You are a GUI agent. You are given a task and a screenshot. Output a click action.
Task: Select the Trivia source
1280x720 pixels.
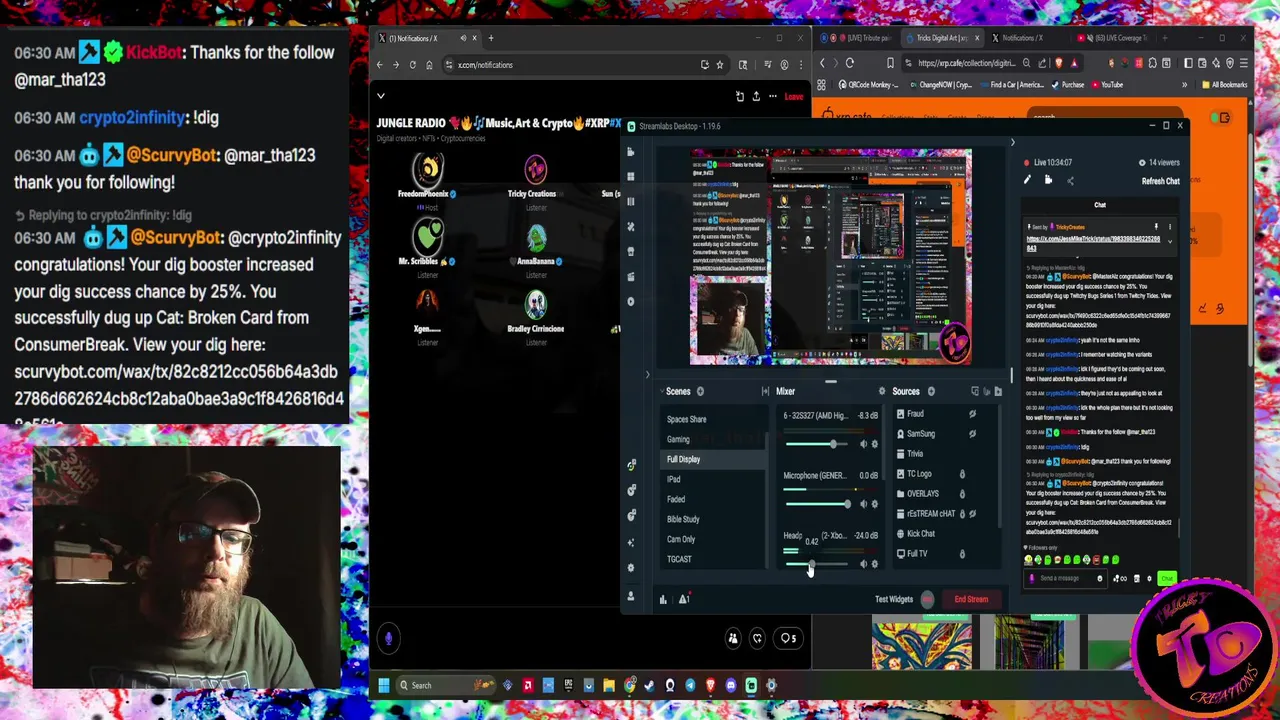(915, 454)
